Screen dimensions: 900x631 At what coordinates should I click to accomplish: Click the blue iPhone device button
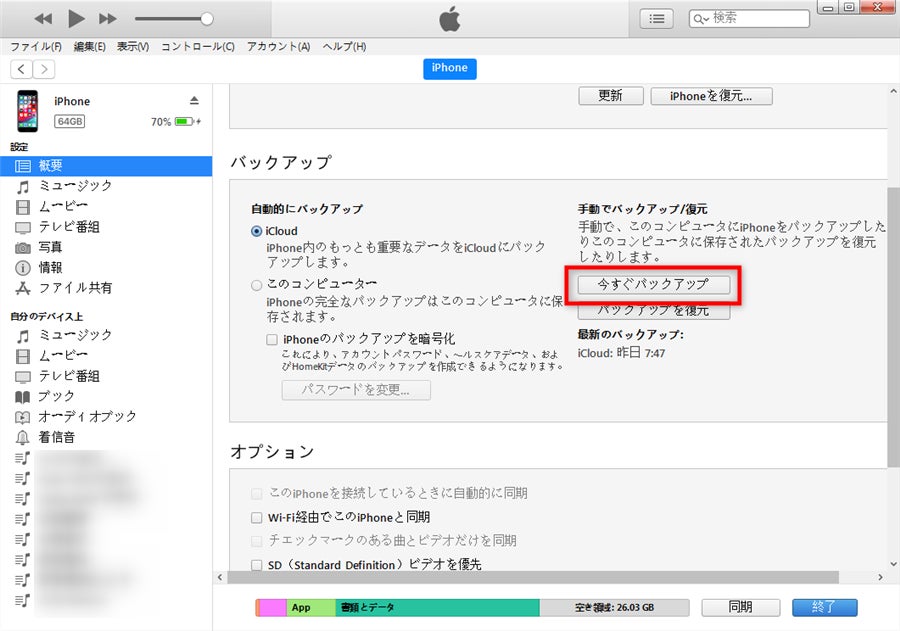[x=450, y=68]
